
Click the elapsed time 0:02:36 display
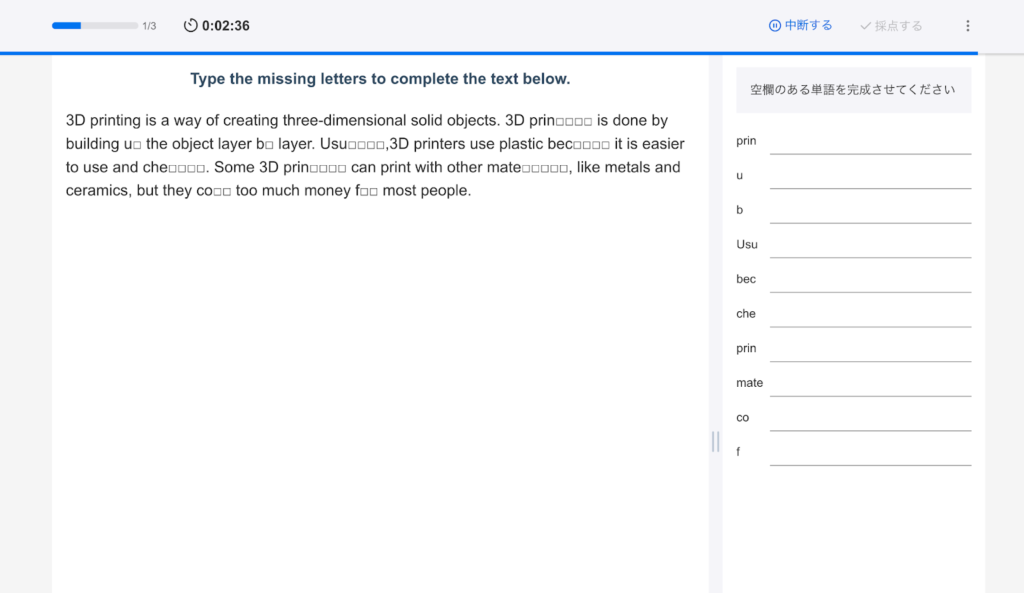pyautogui.click(x=226, y=26)
